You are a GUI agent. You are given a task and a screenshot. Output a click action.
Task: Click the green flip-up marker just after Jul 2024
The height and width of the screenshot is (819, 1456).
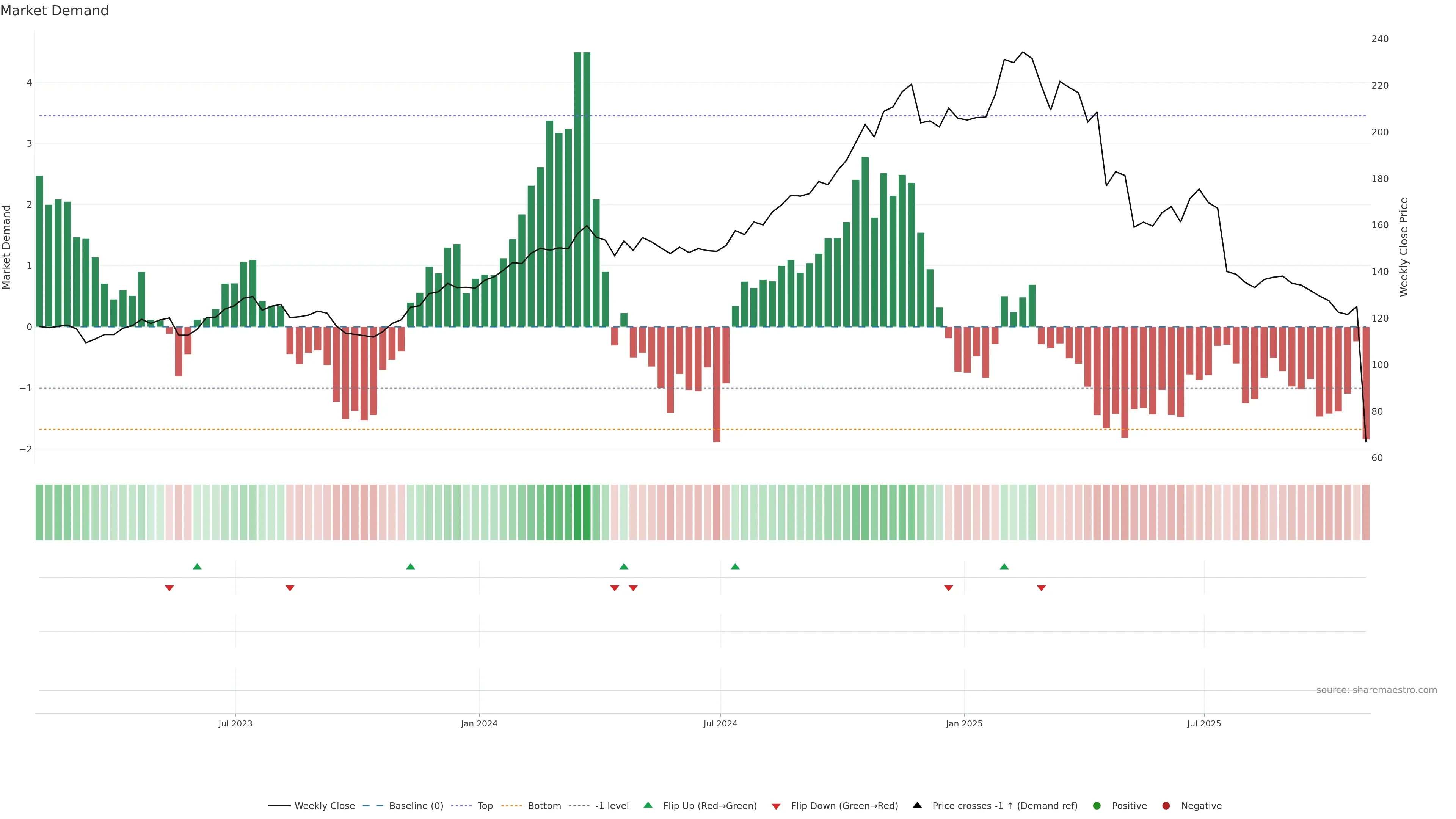735,566
